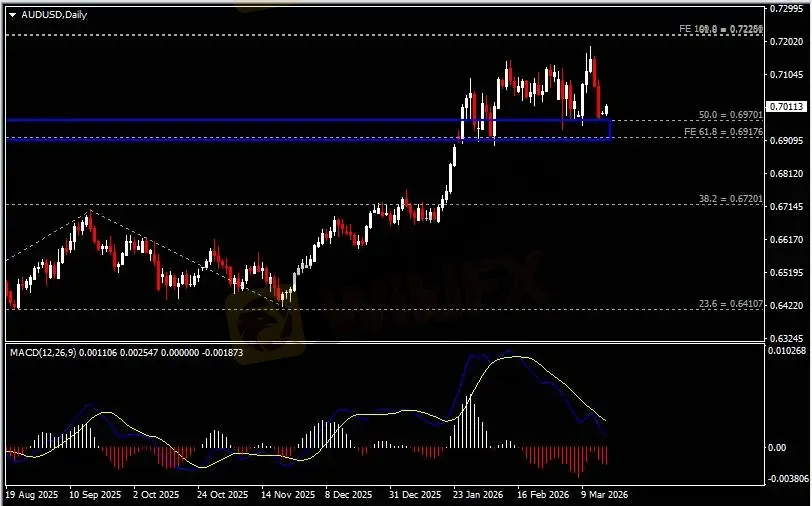Click the MACD zero level label 0.00
The height and width of the screenshot is (506, 812).
coord(777,447)
